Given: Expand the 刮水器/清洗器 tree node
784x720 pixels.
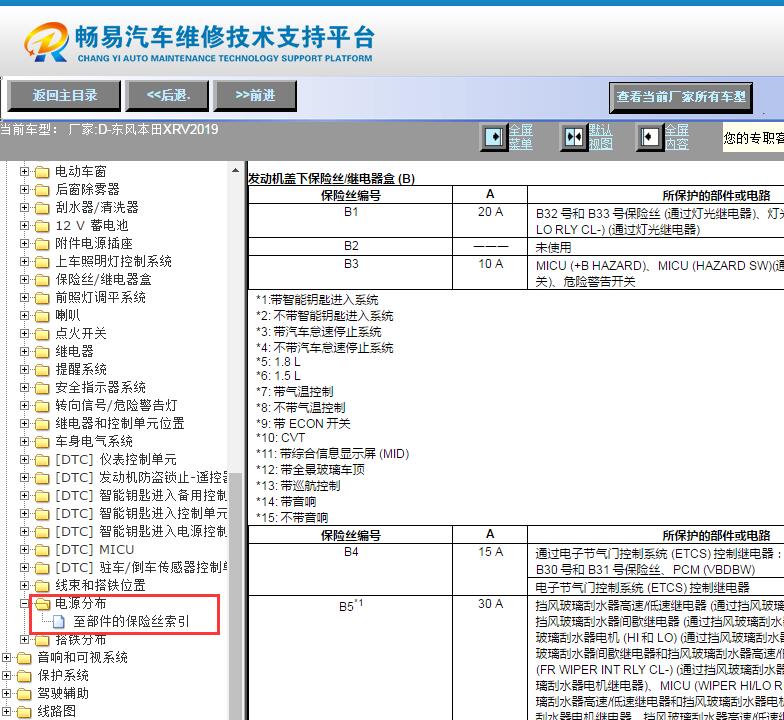Looking at the screenshot, I should [24, 208].
